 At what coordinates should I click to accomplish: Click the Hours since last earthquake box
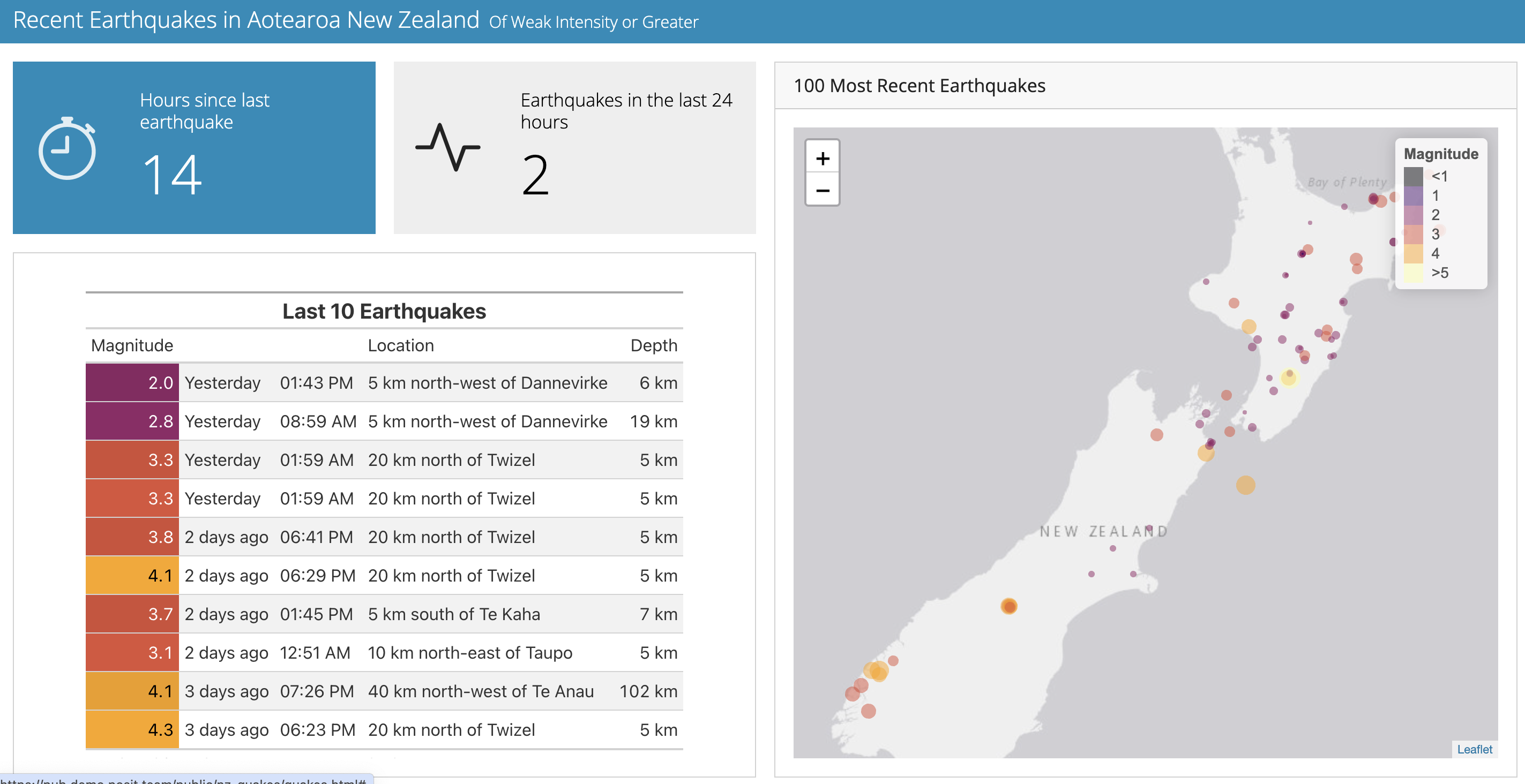194,147
